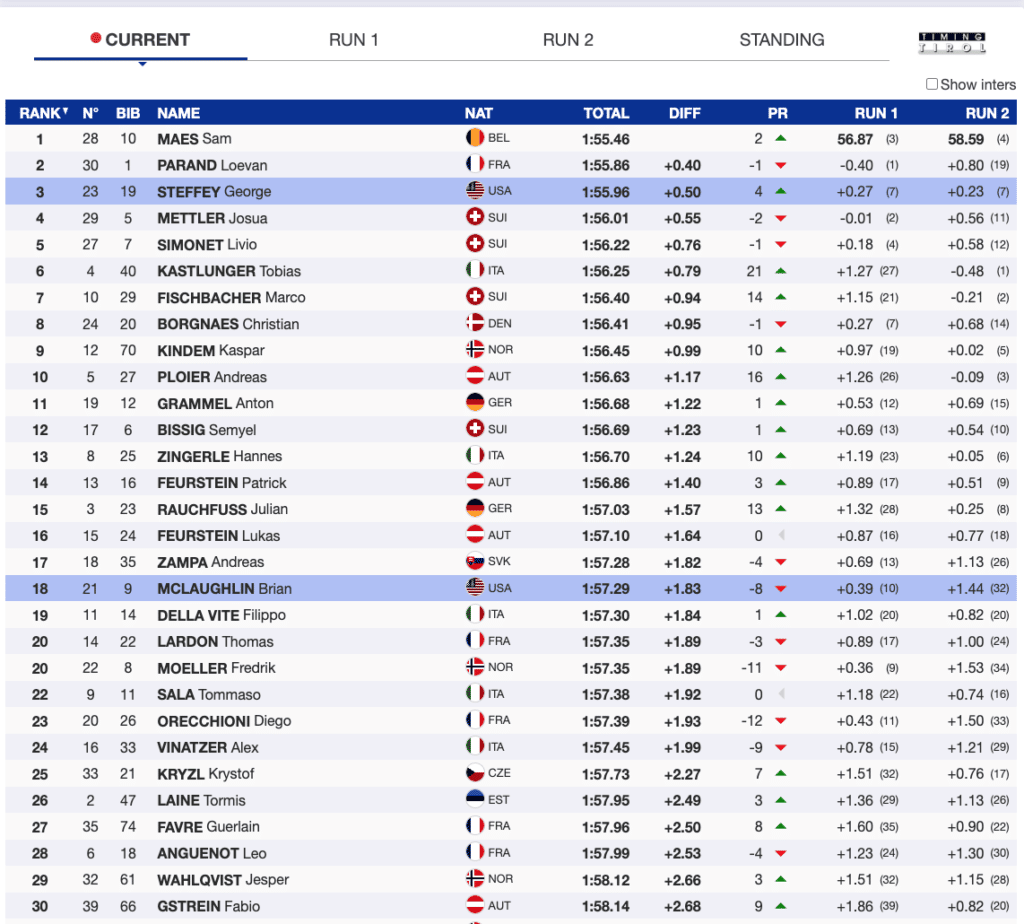Click the Czech flag next to KRYZL Krystof

click(x=475, y=774)
